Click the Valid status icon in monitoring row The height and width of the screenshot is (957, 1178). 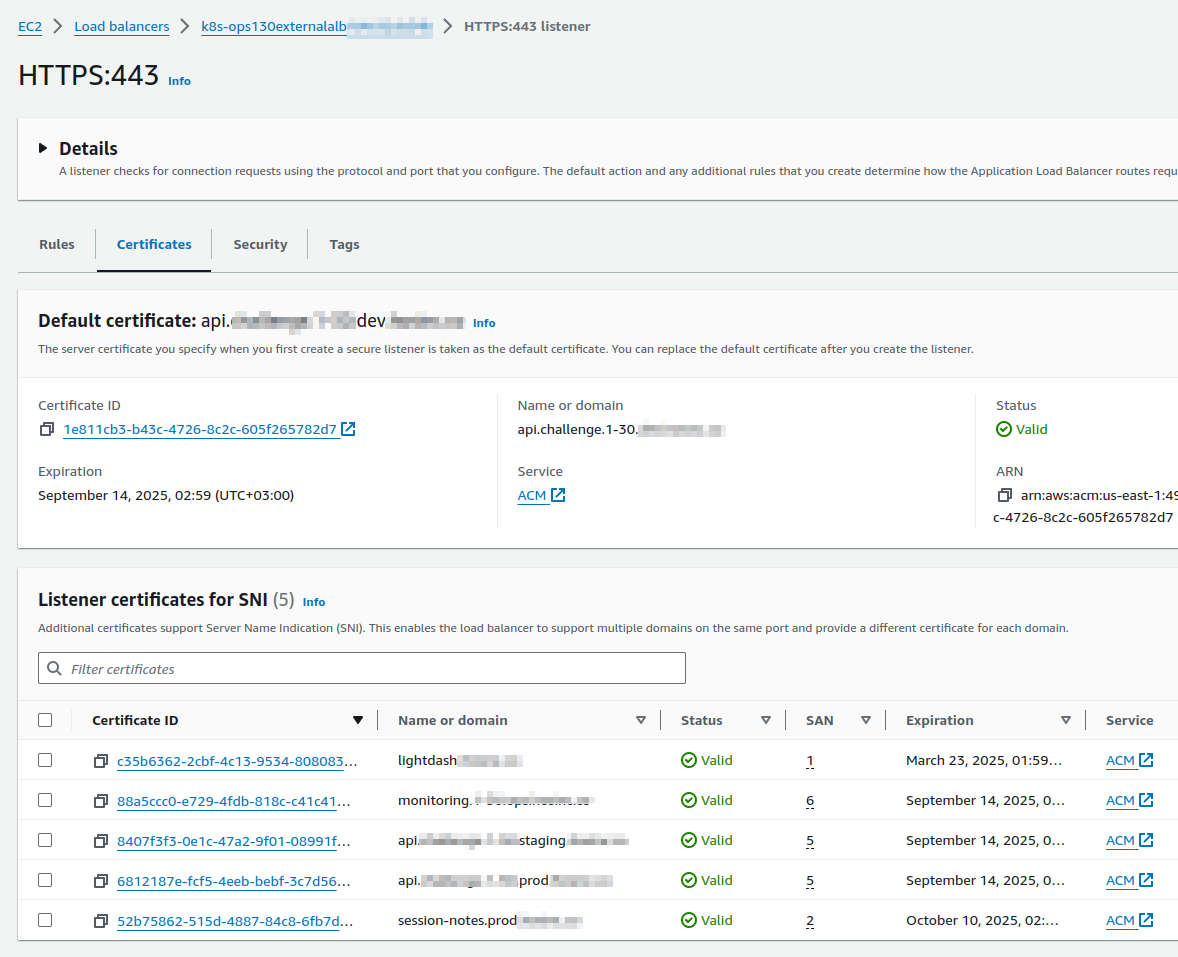689,800
